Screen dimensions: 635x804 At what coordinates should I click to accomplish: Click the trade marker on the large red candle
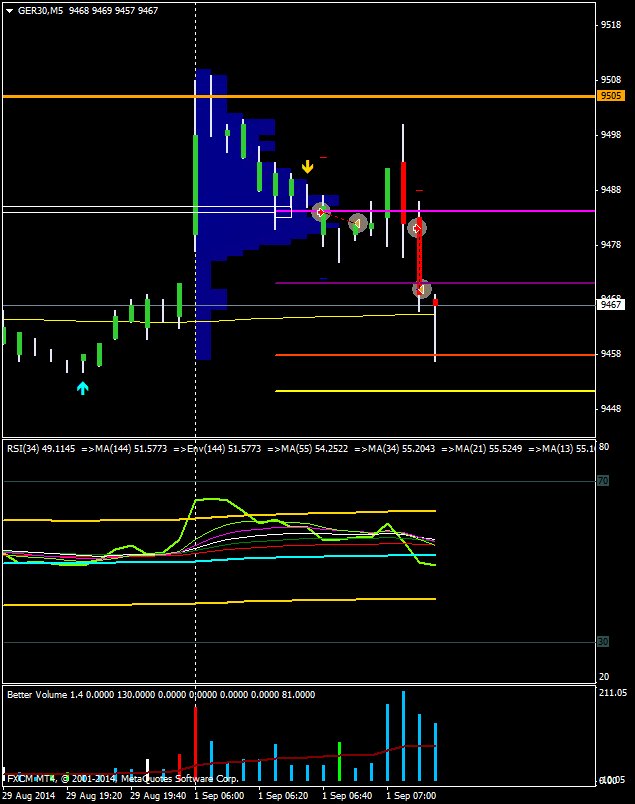[417, 228]
